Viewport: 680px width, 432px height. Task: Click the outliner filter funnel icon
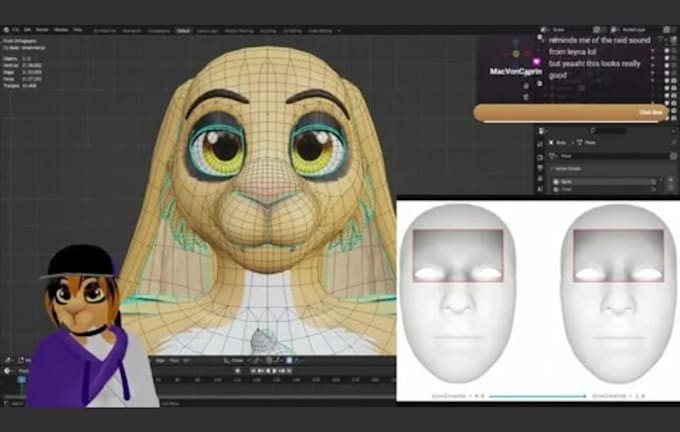pos(660,40)
